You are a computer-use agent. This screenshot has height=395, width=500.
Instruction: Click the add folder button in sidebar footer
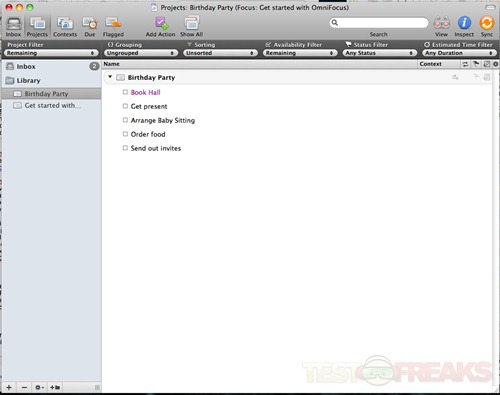pos(55,387)
